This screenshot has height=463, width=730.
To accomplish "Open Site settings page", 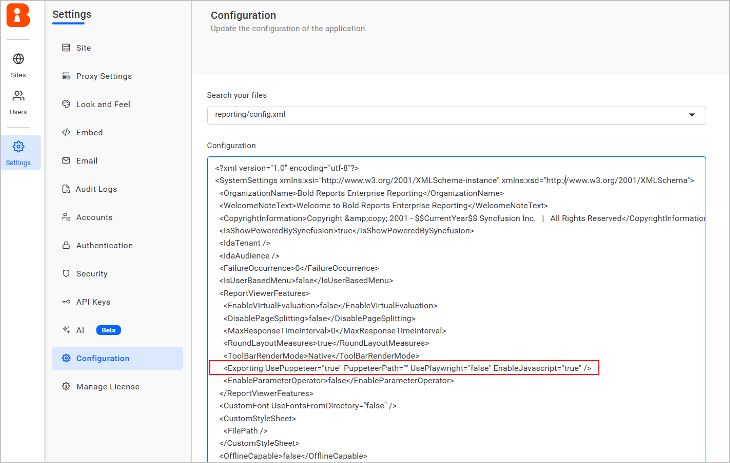I will 84,48.
